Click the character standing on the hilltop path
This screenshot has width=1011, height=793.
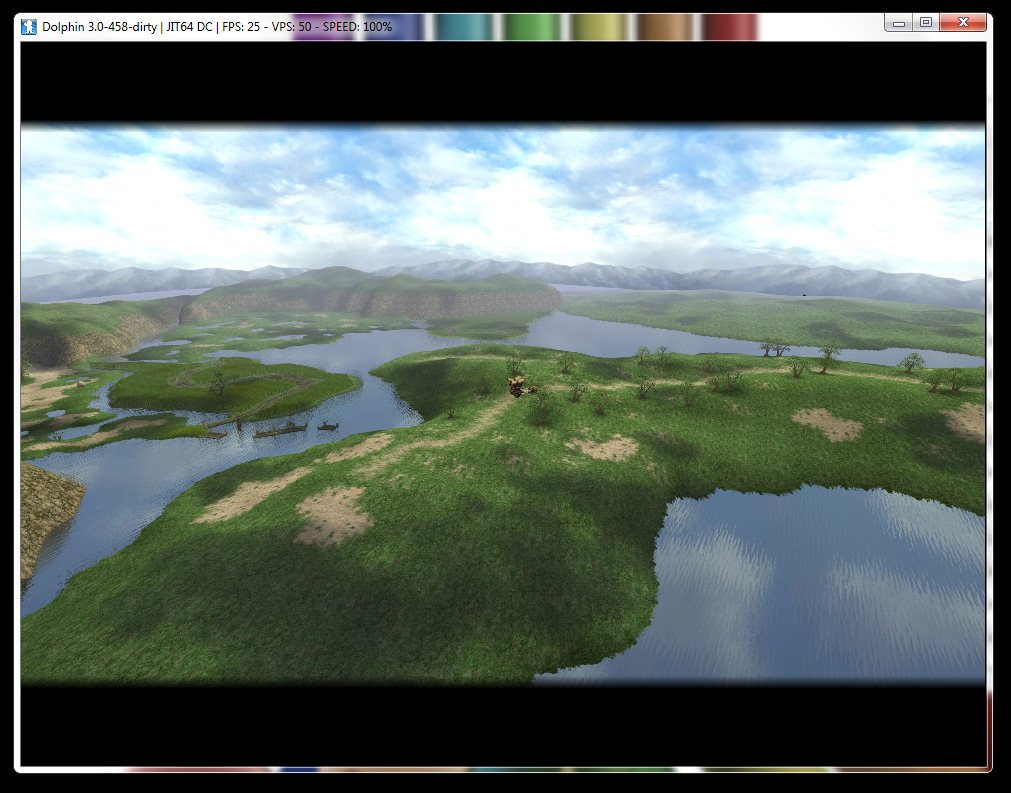[x=518, y=386]
